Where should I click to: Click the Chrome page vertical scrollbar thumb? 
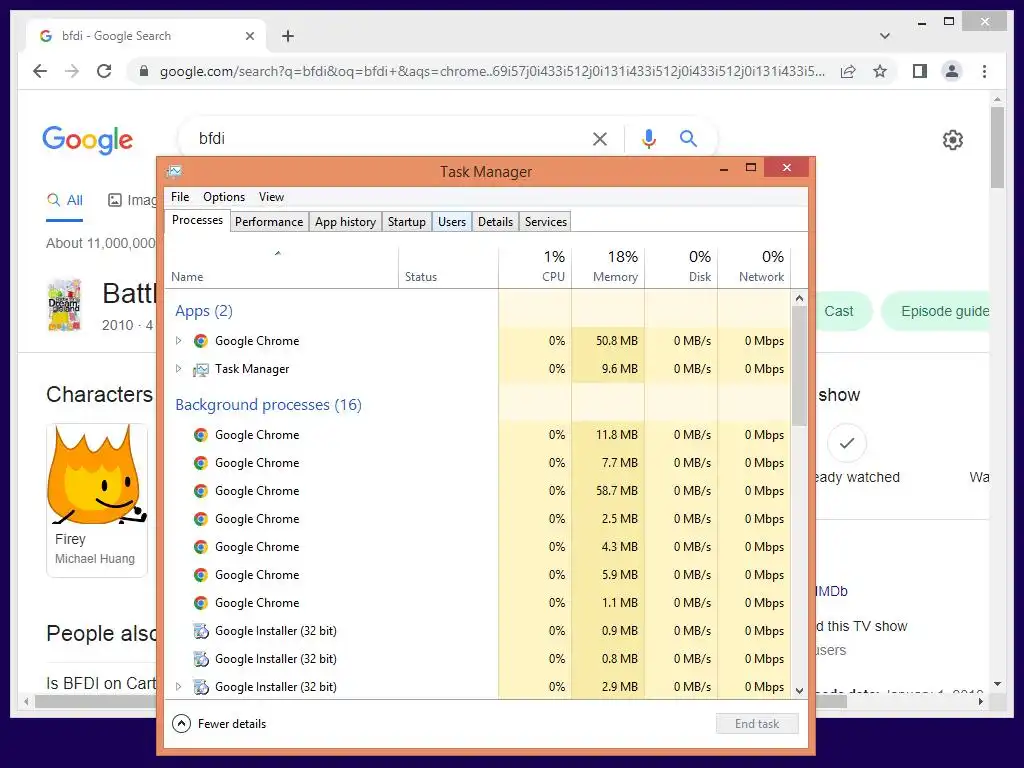[x=997, y=148]
